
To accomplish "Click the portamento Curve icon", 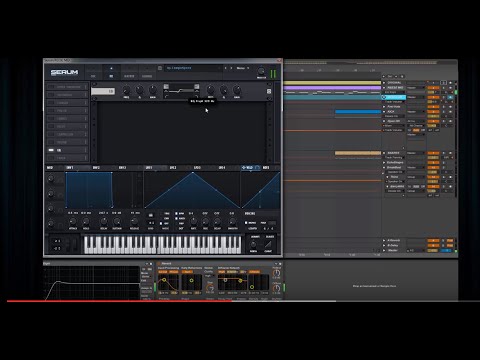I will click(x=268, y=245).
